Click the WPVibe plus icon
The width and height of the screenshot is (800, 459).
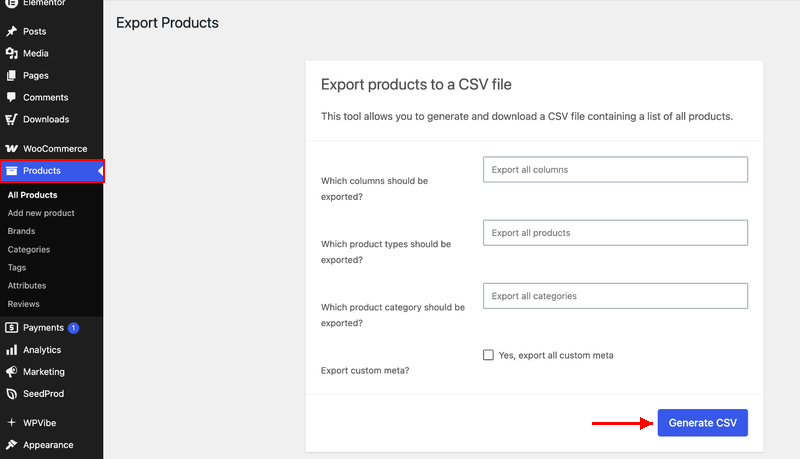pyautogui.click(x=11, y=422)
